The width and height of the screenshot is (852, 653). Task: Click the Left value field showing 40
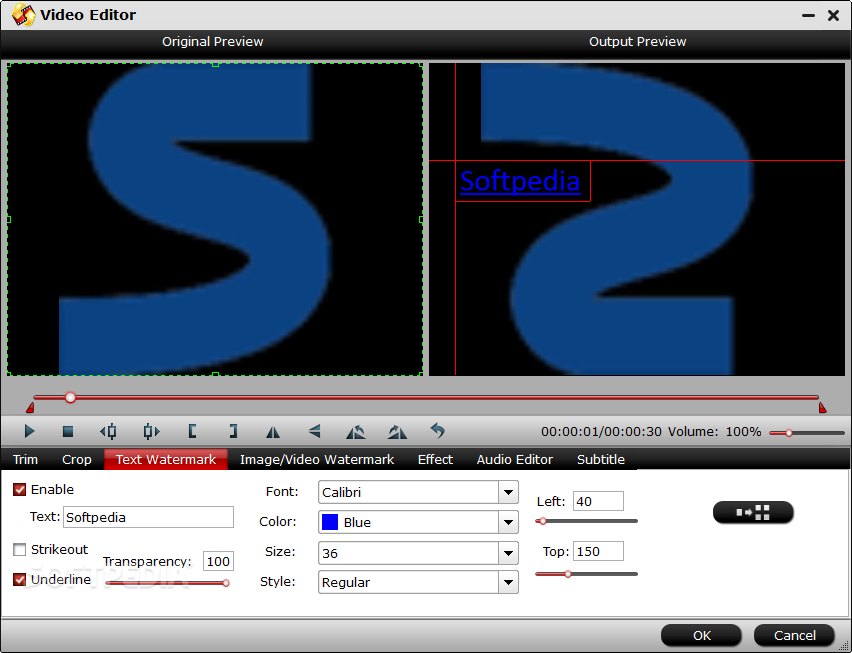[x=598, y=501]
